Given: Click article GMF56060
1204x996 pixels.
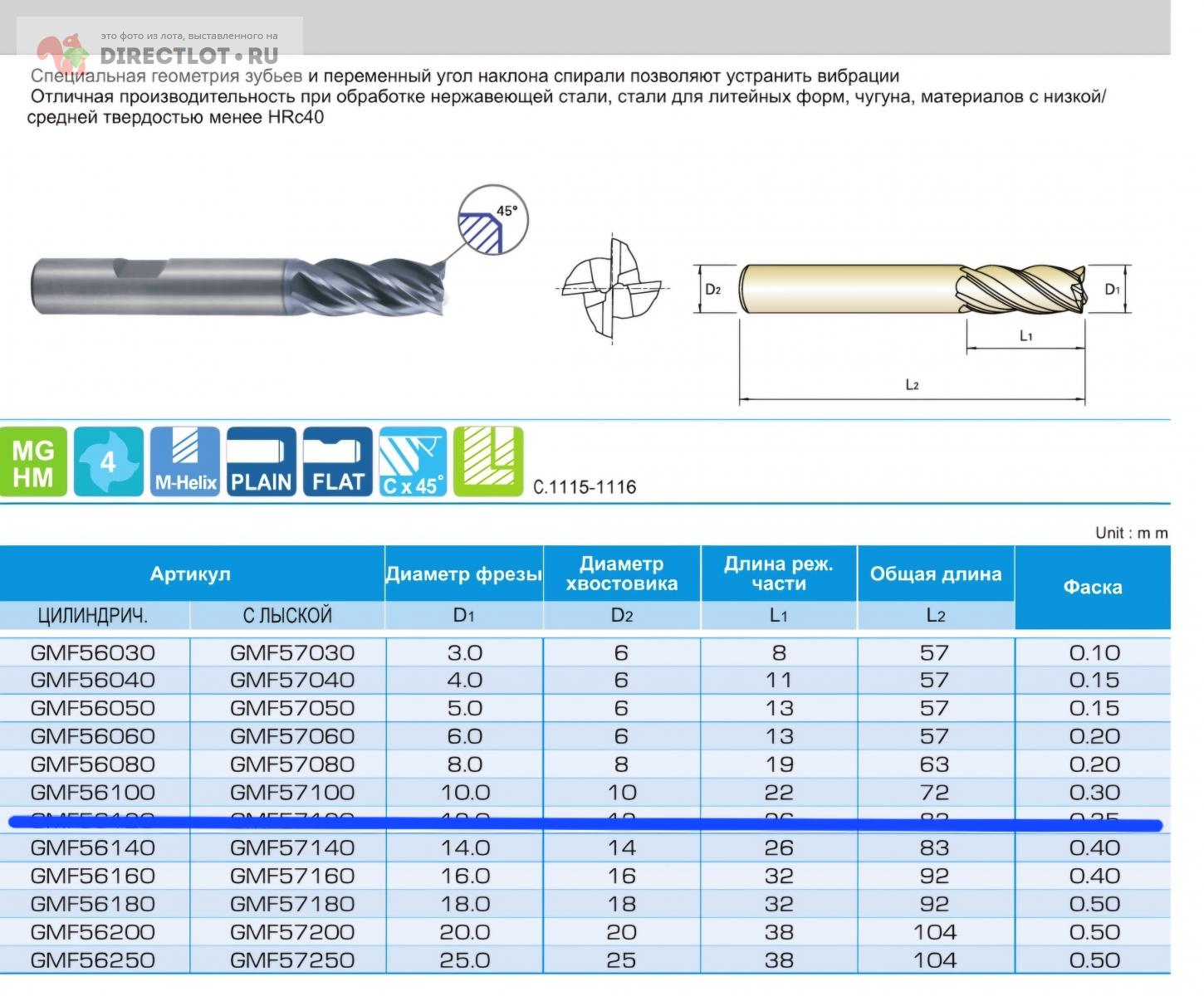Looking at the screenshot, I should pos(93,736).
